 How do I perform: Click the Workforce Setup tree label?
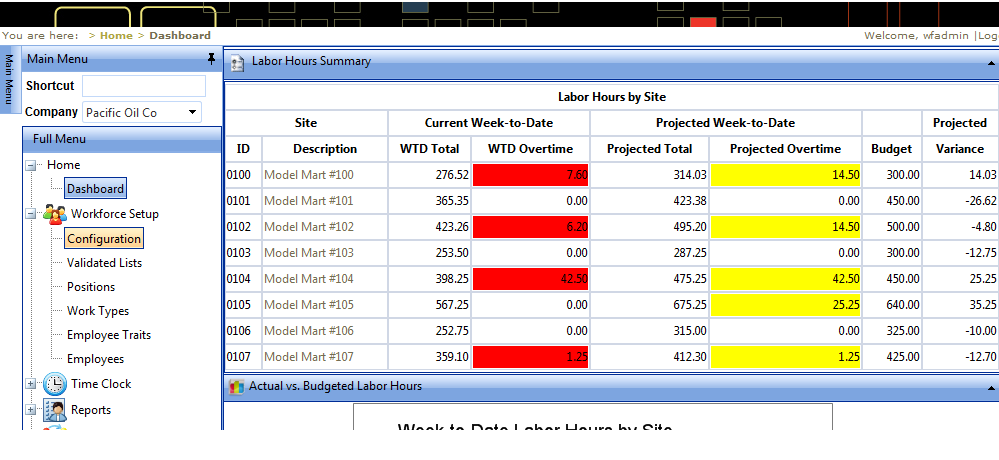[x=115, y=214]
